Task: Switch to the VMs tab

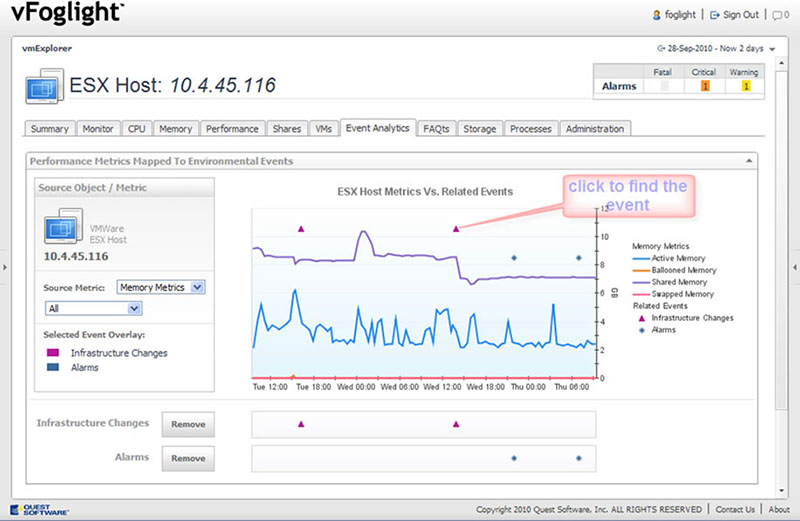Action: 323,129
